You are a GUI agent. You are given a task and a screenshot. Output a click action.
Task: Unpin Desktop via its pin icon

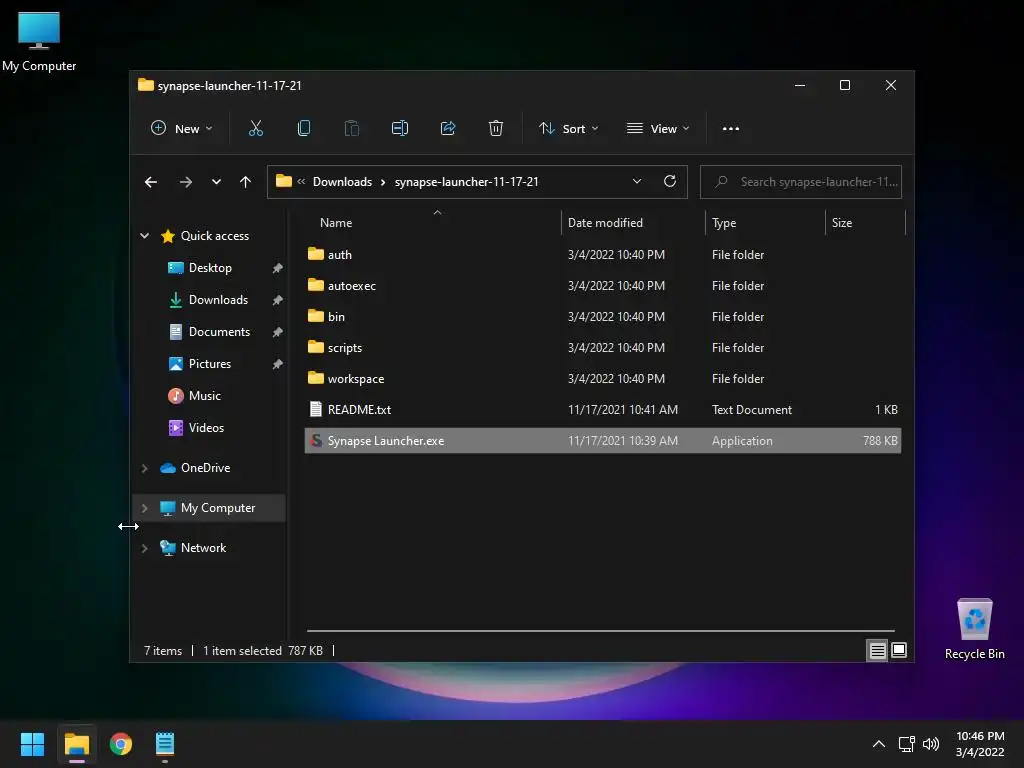tap(278, 268)
